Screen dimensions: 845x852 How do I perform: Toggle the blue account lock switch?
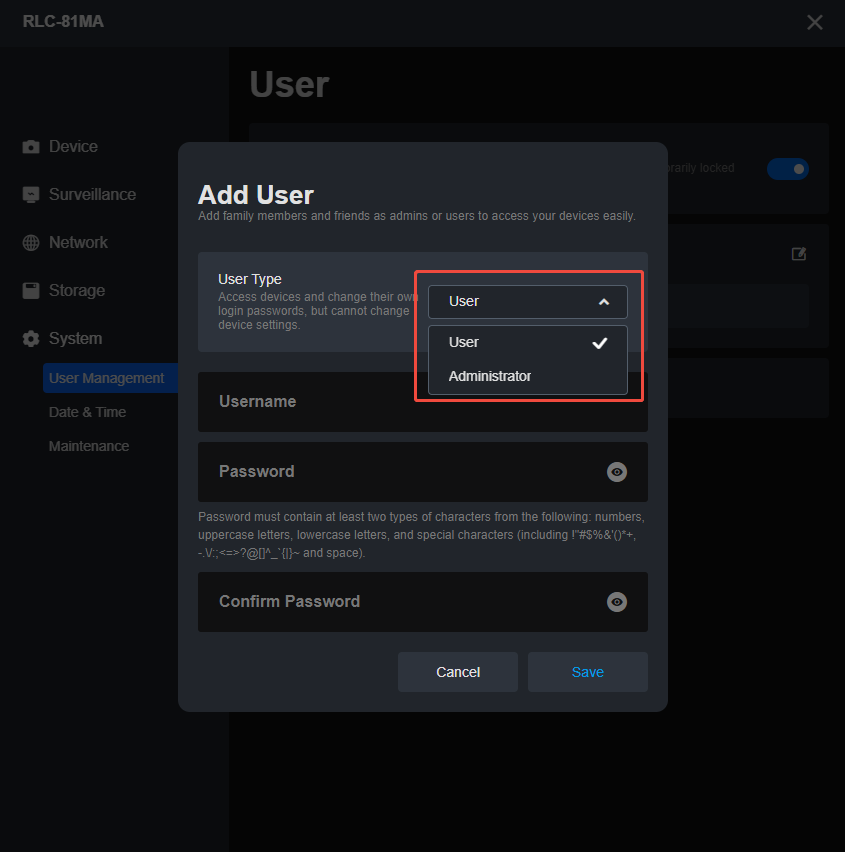pos(788,169)
